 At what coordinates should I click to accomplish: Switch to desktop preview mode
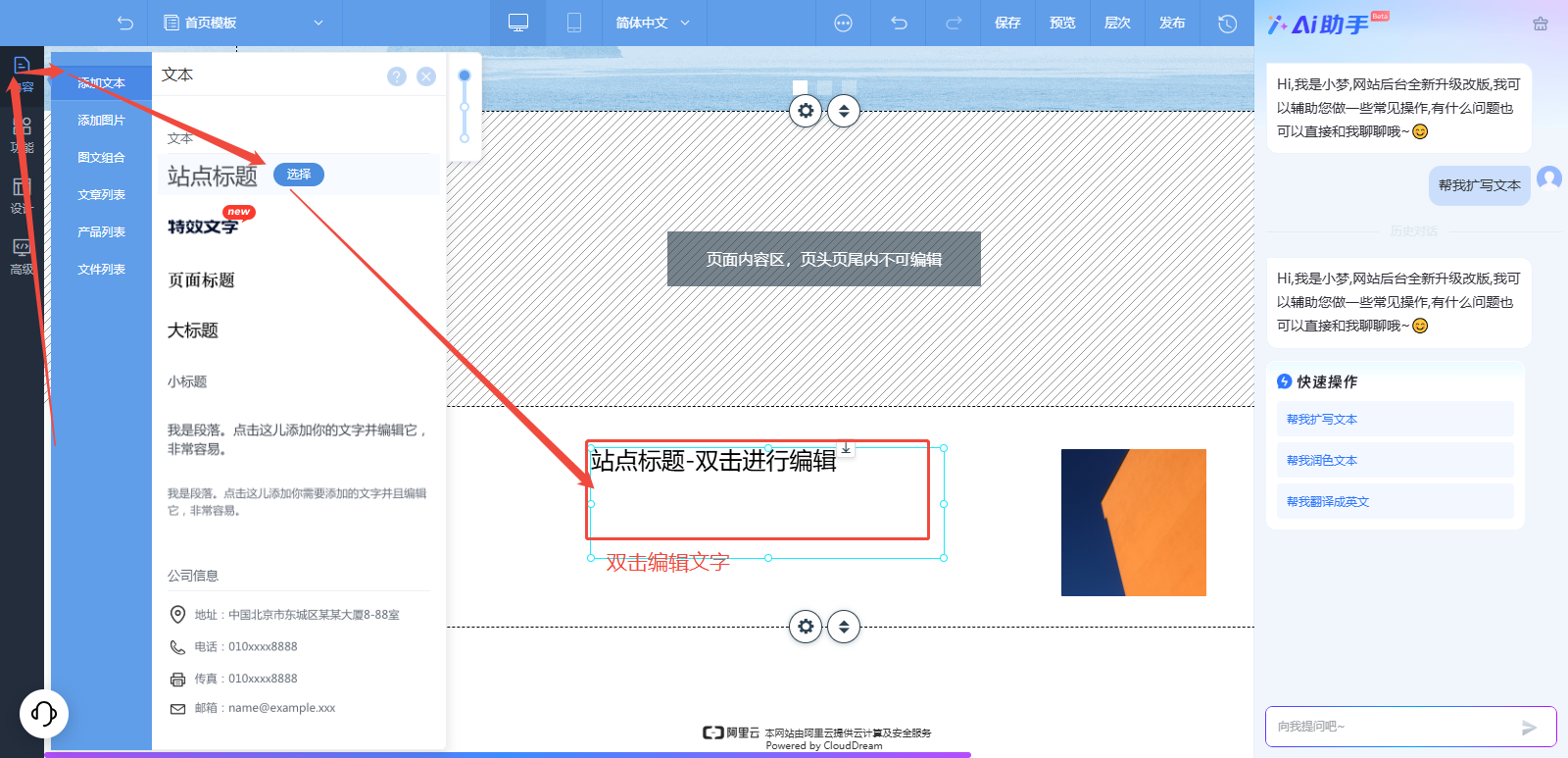518,23
